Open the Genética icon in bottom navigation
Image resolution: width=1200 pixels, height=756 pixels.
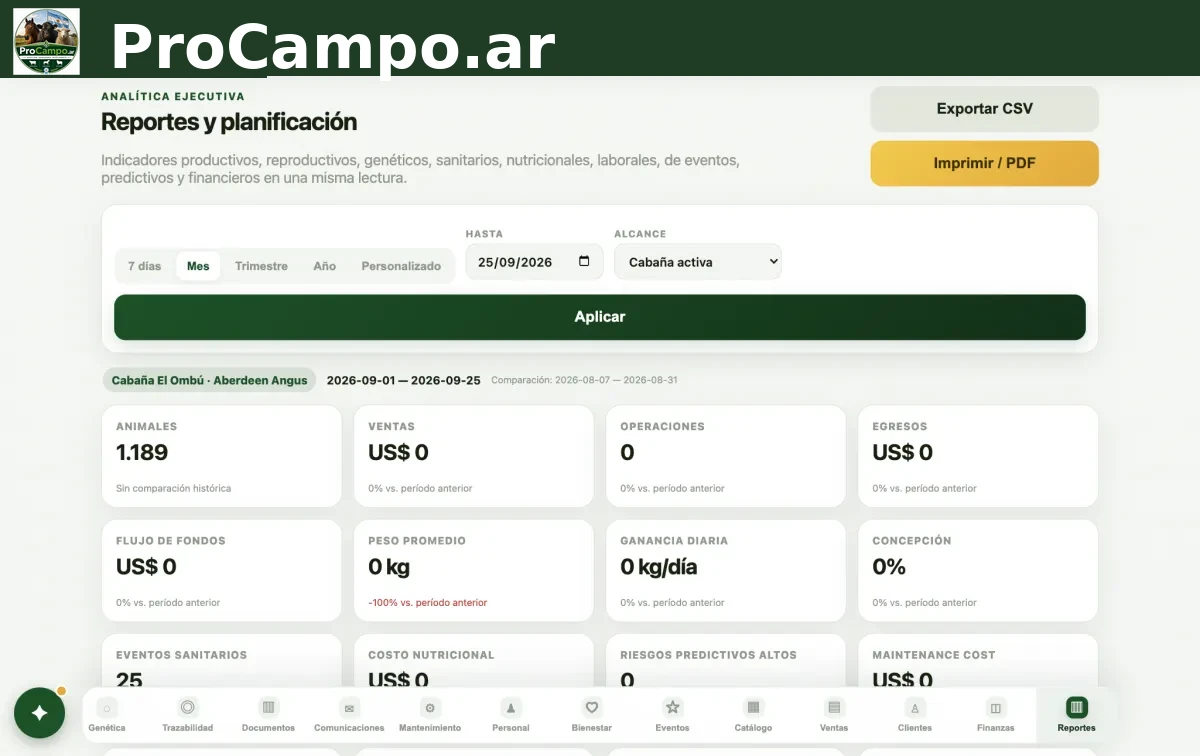click(107, 707)
